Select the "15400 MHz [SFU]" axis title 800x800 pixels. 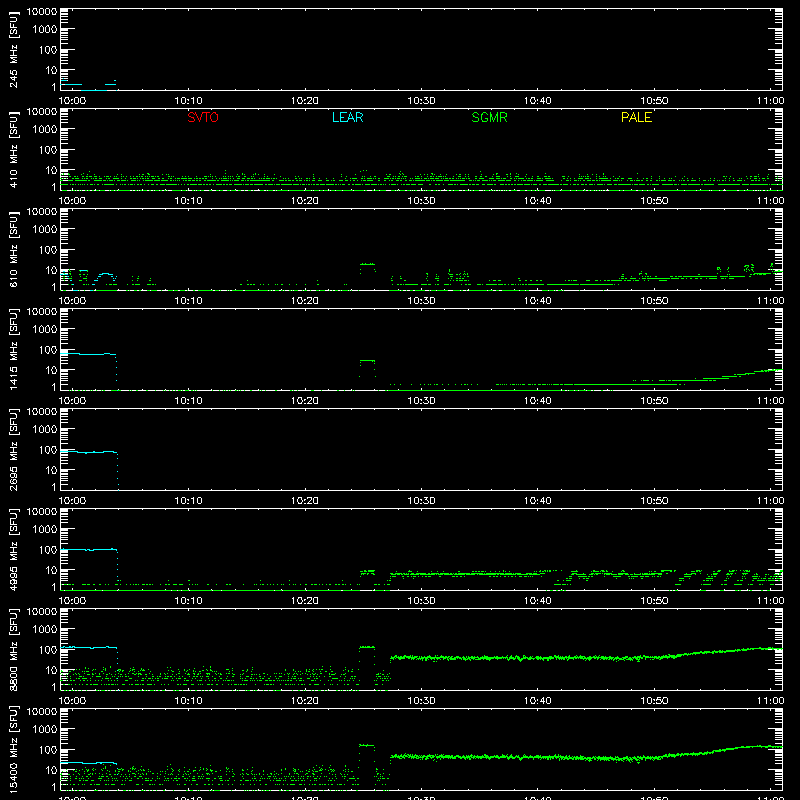pyautogui.click(x=13, y=749)
